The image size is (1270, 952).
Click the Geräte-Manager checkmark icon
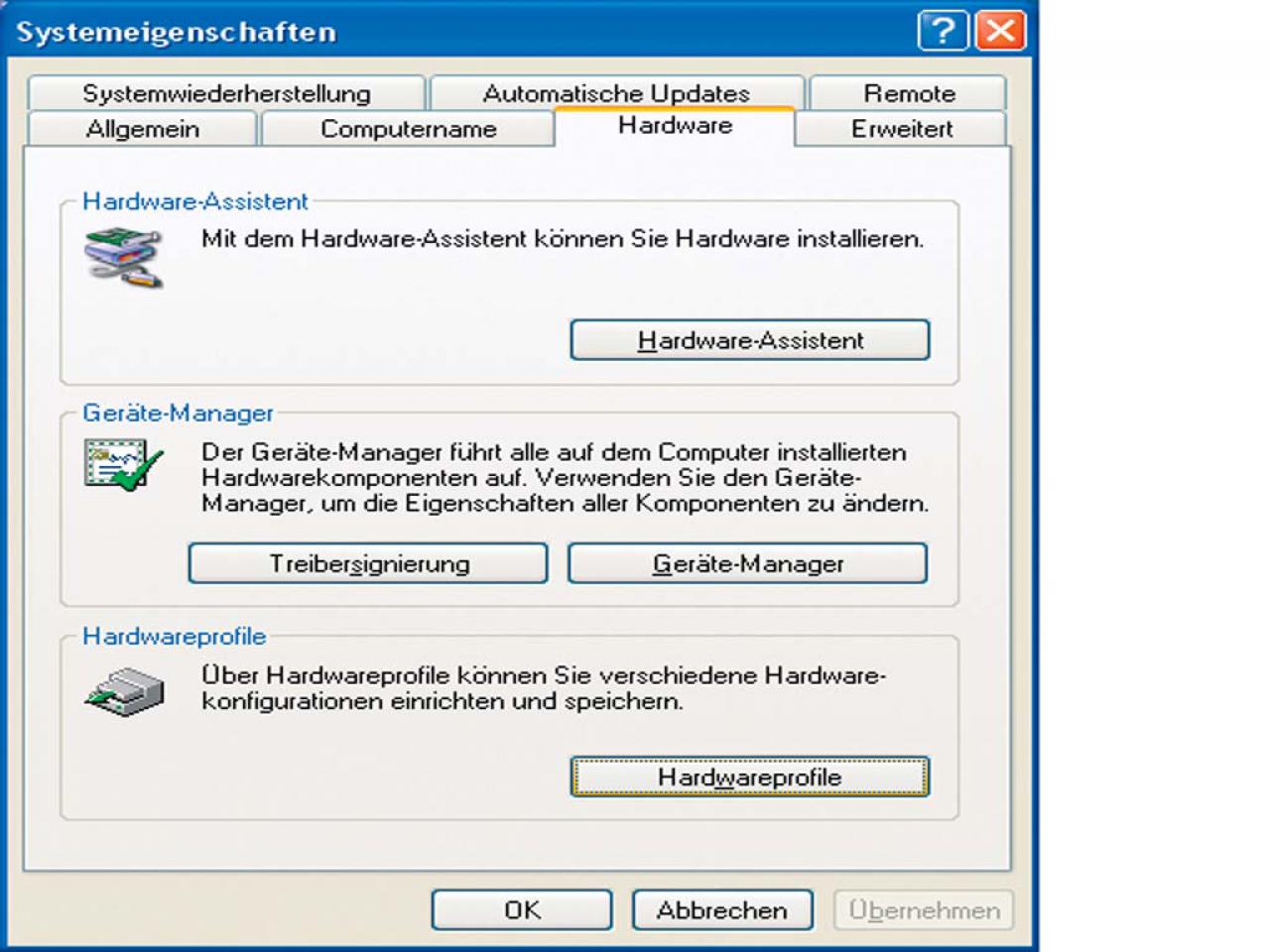123,464
